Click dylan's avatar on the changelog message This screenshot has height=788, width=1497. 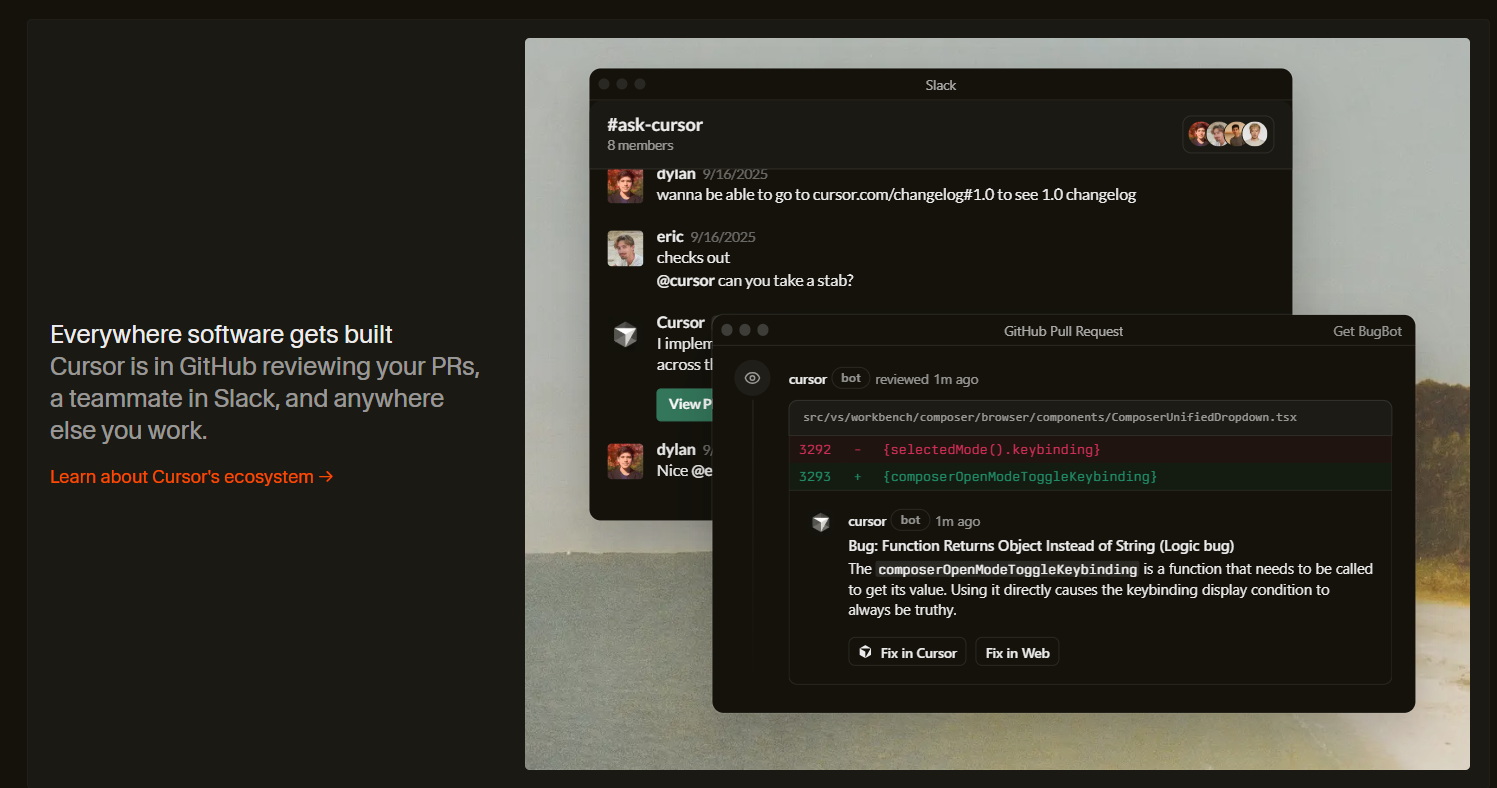click(625, 187)
